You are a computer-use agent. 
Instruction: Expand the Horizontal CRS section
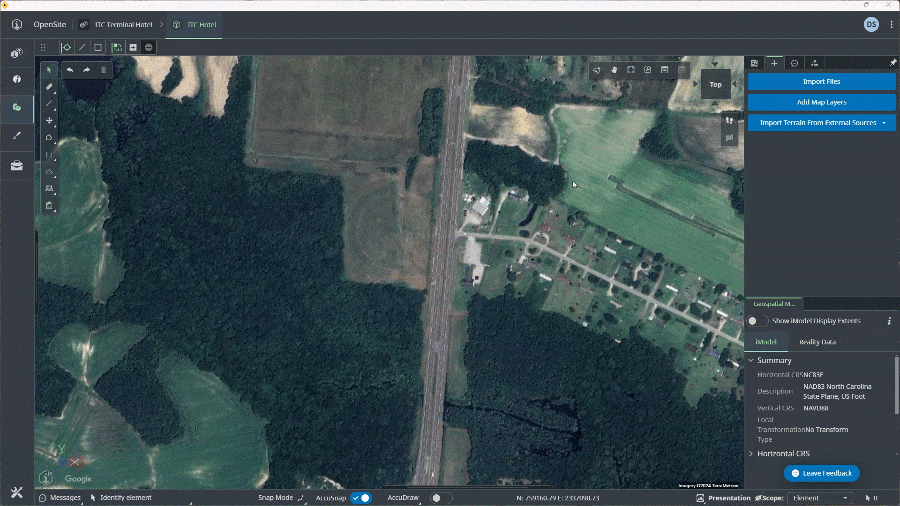point(751,453)
